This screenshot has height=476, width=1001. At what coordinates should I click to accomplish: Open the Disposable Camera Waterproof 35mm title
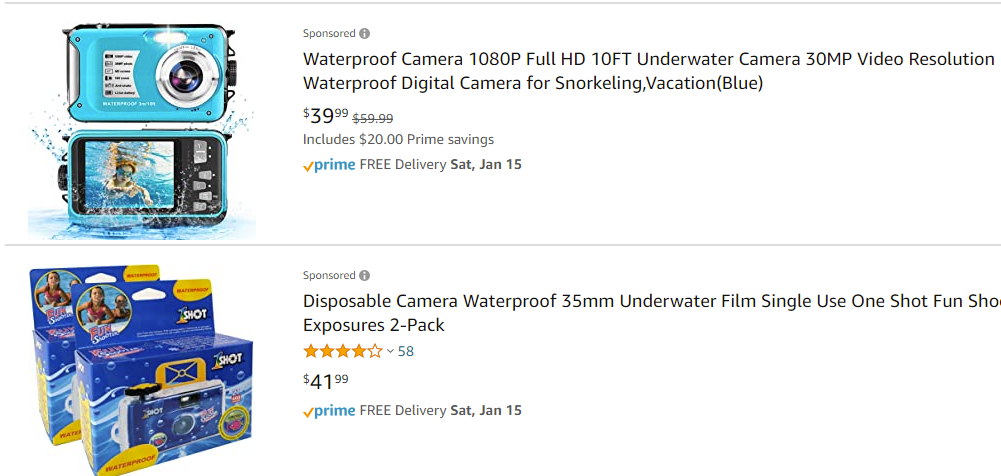(x=650, y=301)
